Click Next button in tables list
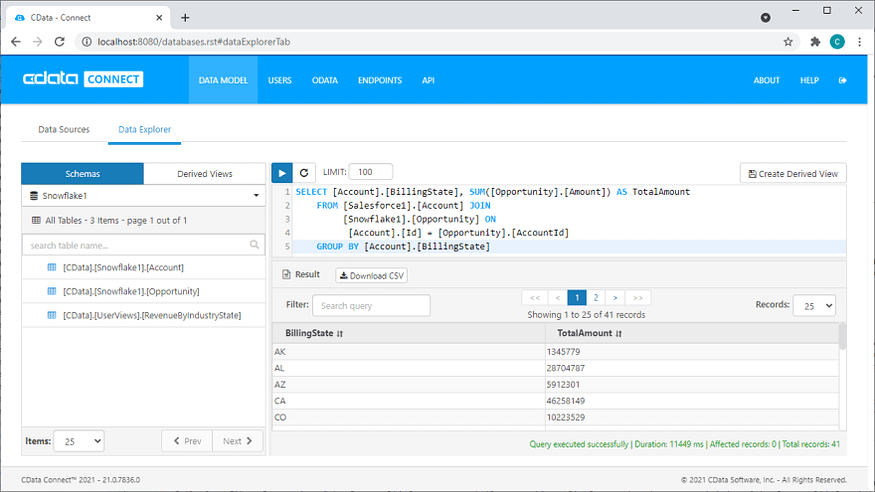 [x=237, y=441]
